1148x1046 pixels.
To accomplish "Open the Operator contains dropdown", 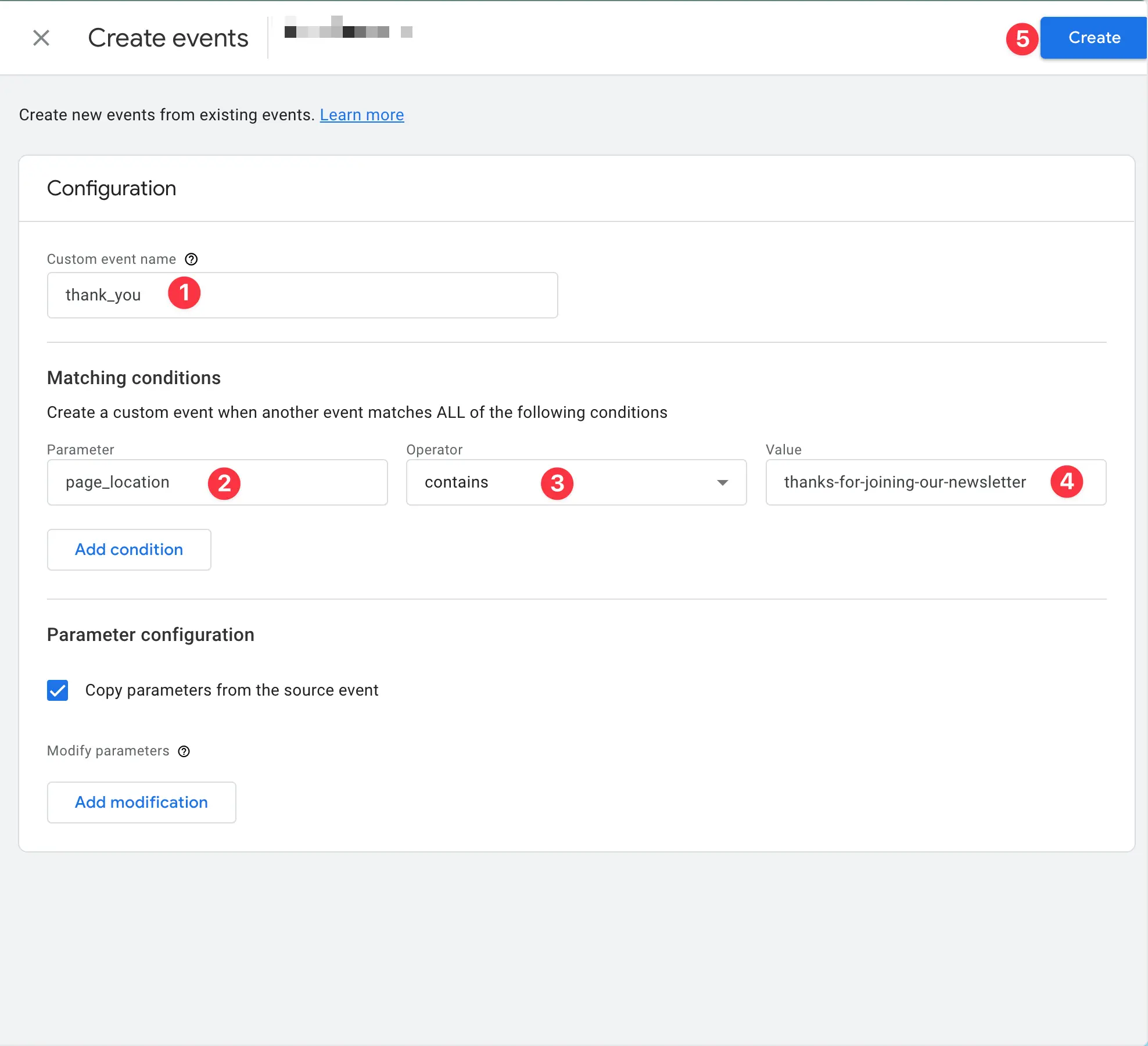I will coord(576,482).
